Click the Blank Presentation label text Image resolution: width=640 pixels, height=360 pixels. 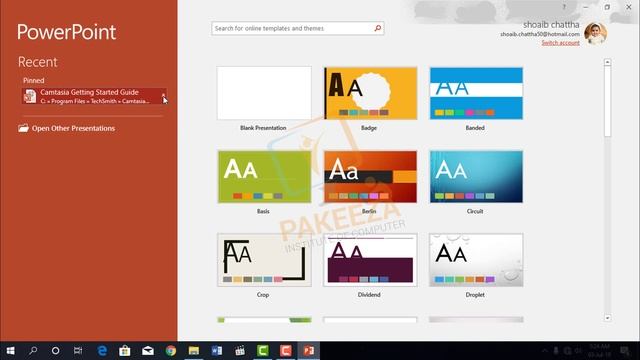click(263, 128)
